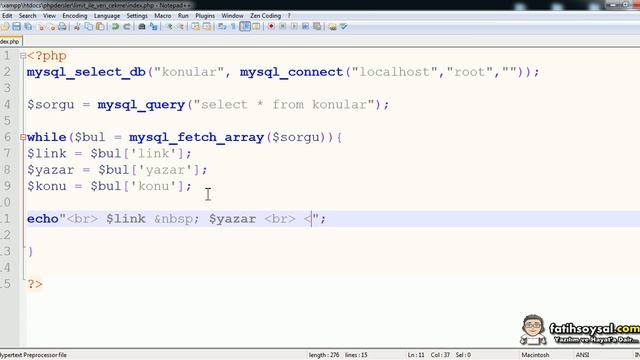Image resolution: width=640 pixels, height=360 pixels.
Task: Toggle the highlighted Indent Guide icon
Action: point(245,27)
